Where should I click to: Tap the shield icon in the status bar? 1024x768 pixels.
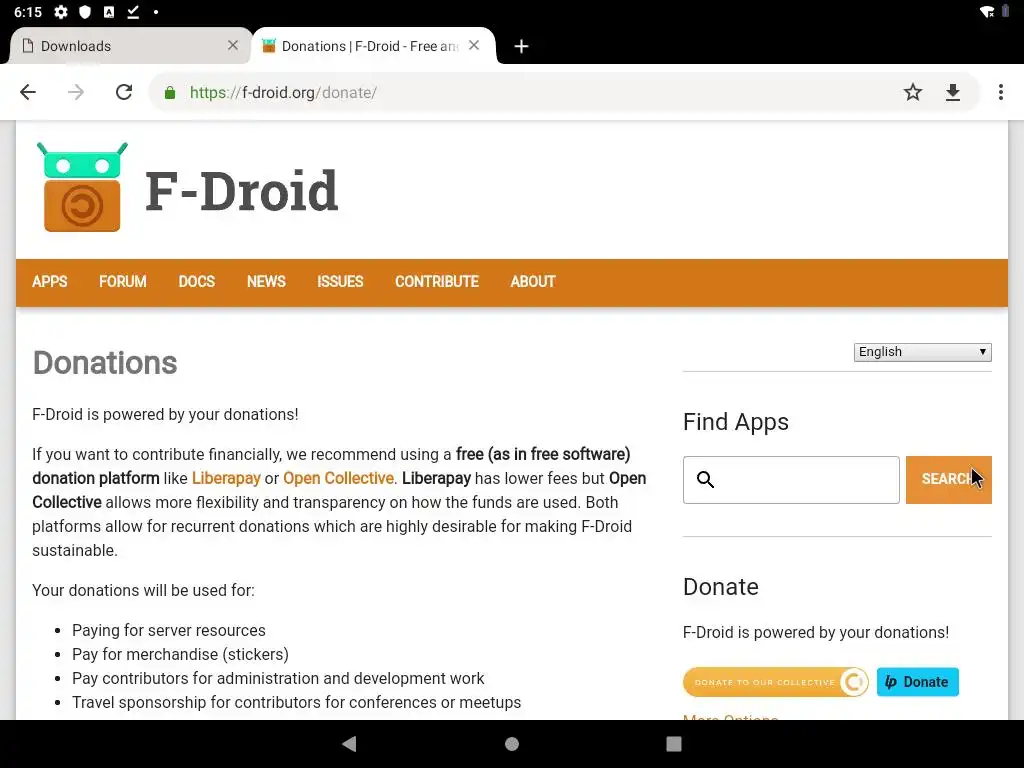tap(85, 12)
